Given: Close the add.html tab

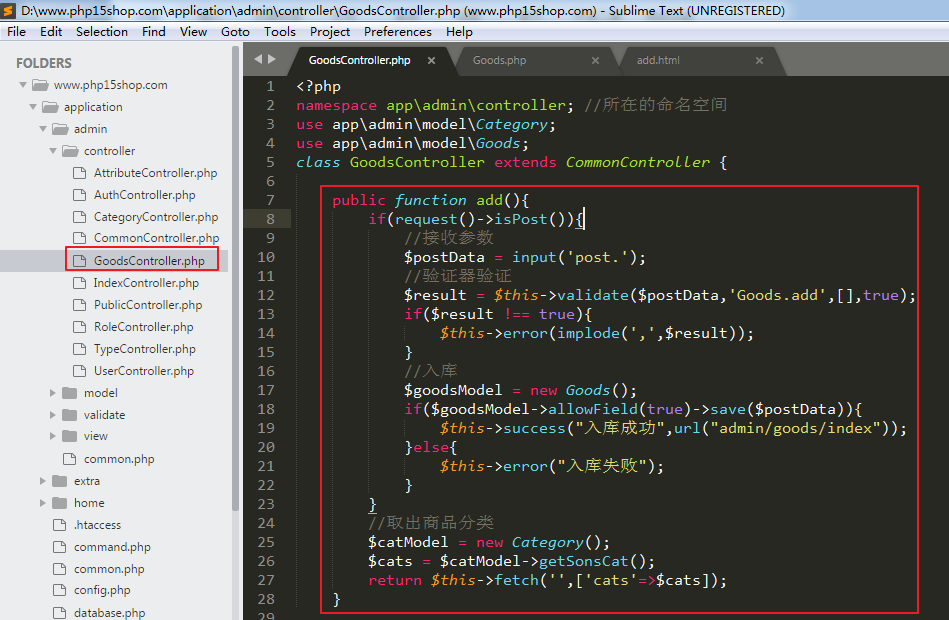Looking at the screenshot, I should 759,61.
